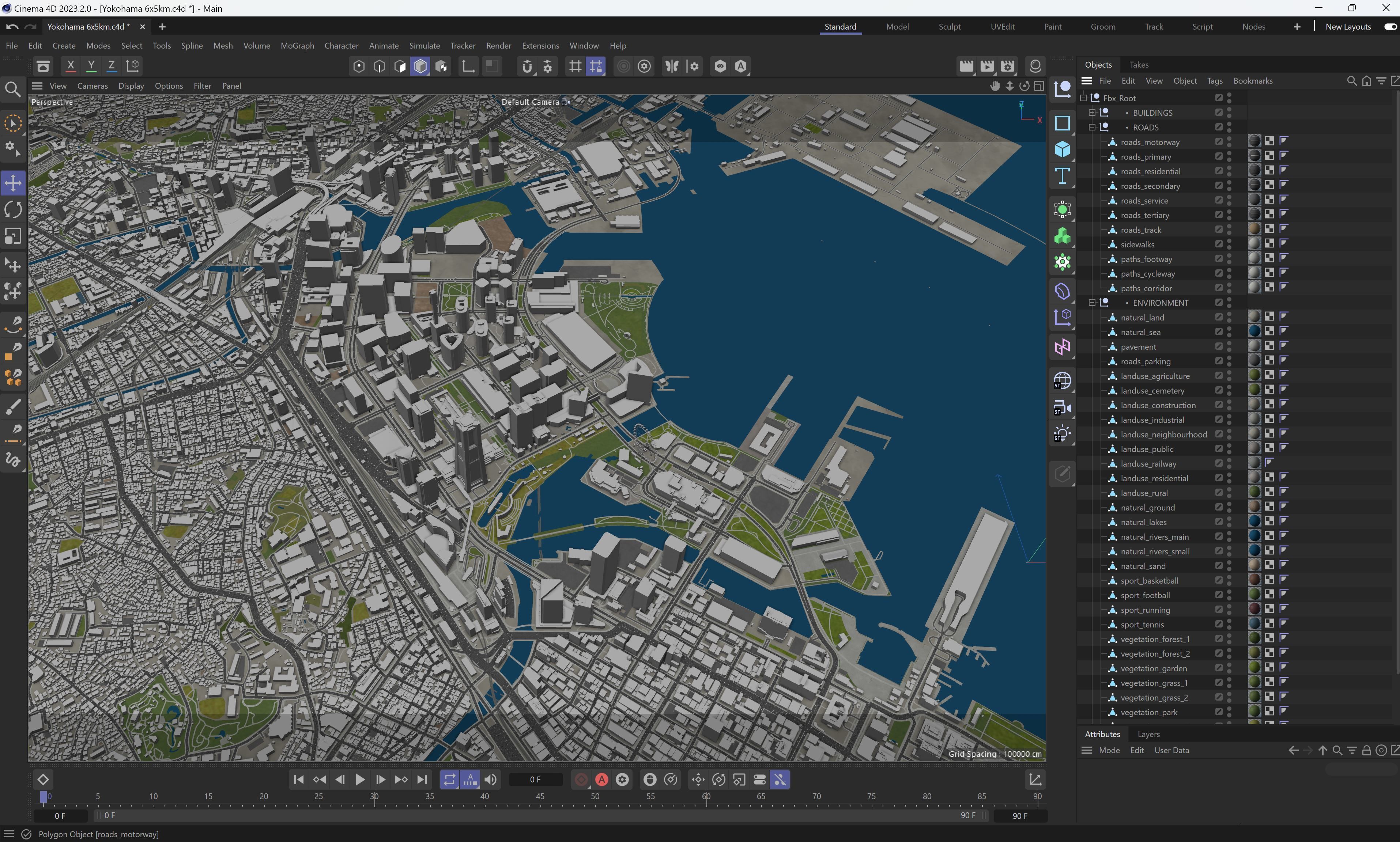Open the Cameras viewport menu
The image size is (1400, 842).
(x=93, y=86)
